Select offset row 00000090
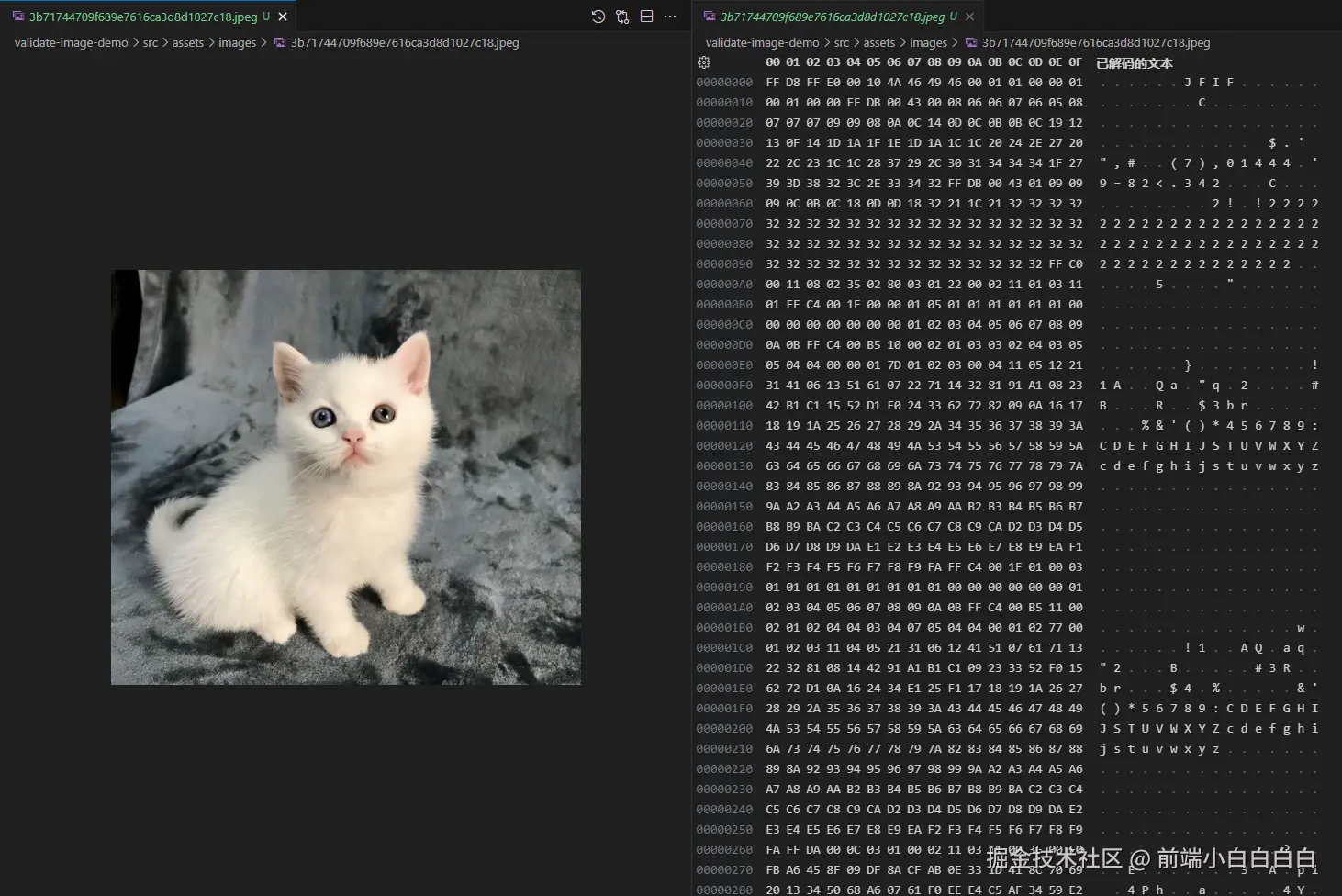The image size is (1342, 896). [x=724, y=264]
